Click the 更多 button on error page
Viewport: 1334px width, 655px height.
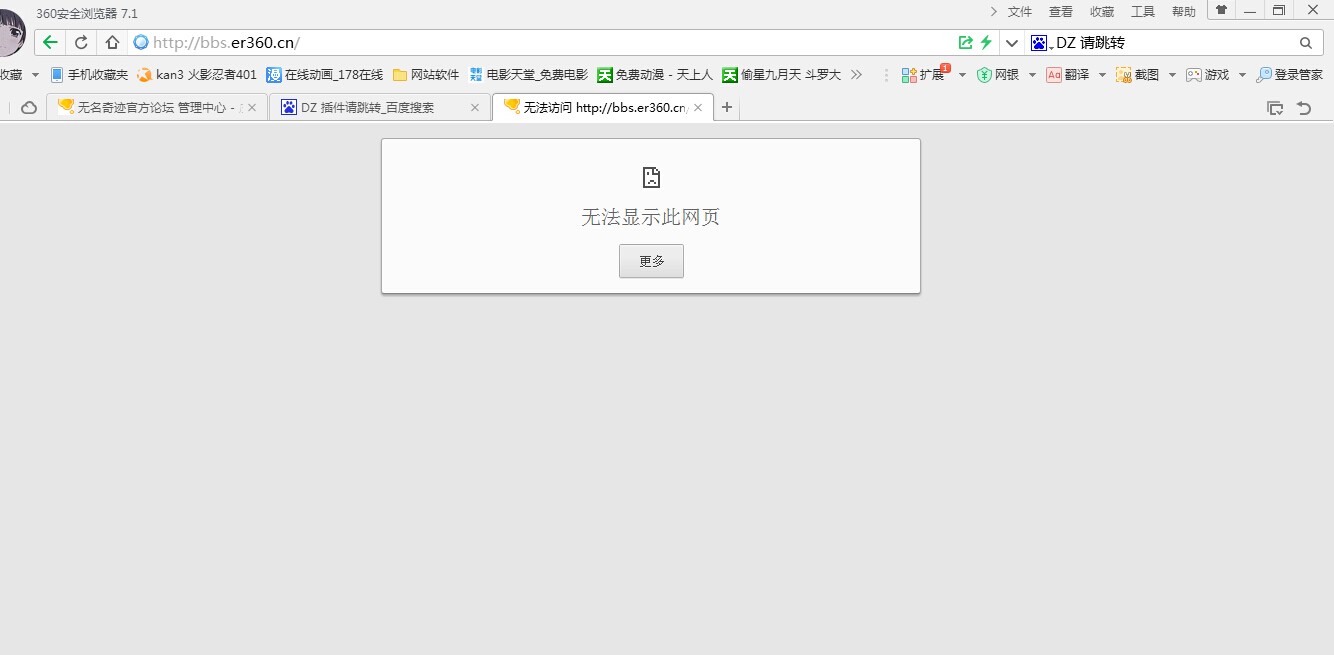click(x=651, y=261)
